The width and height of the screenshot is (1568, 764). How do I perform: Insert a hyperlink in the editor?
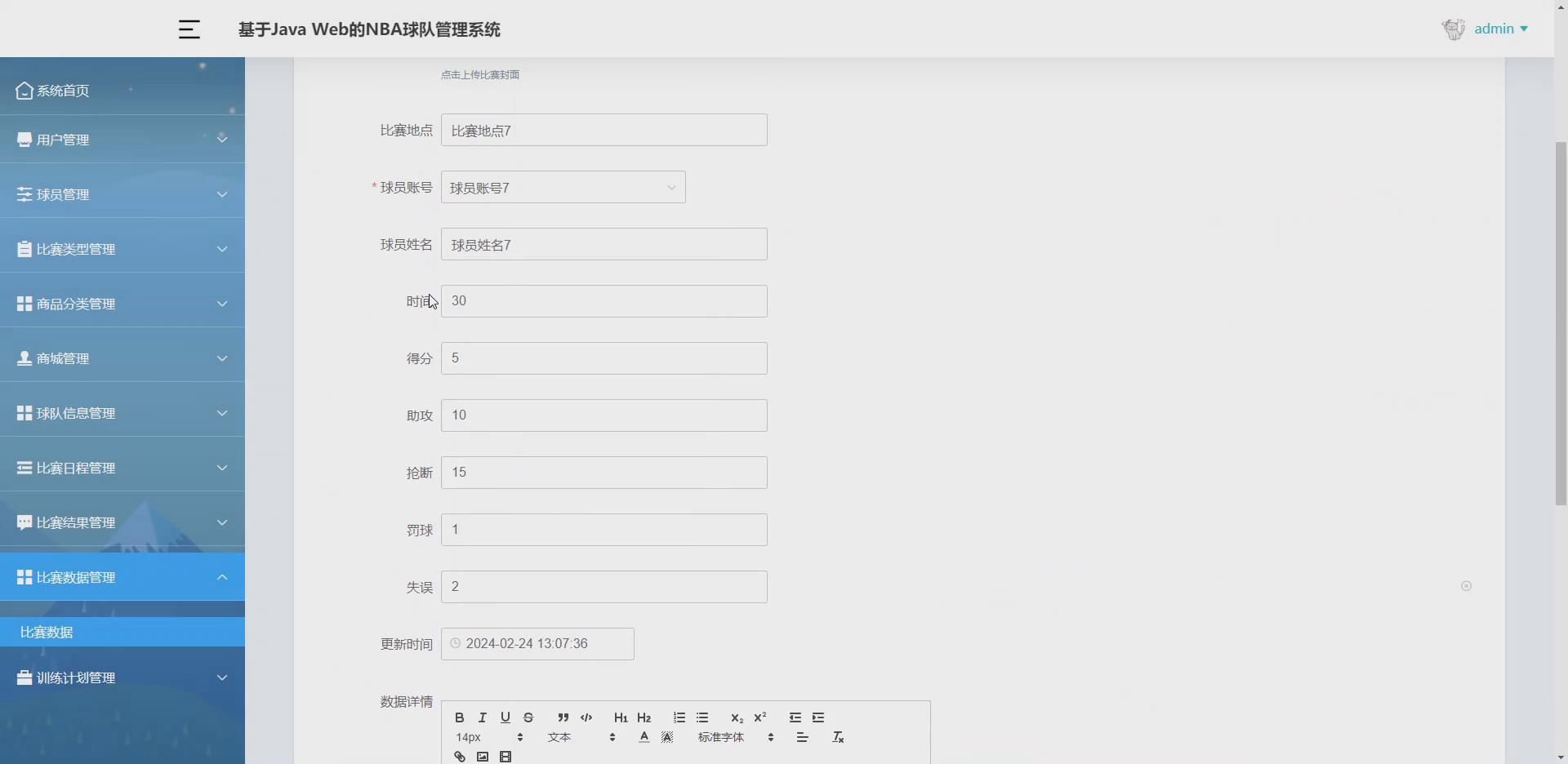tap(459, 756)
